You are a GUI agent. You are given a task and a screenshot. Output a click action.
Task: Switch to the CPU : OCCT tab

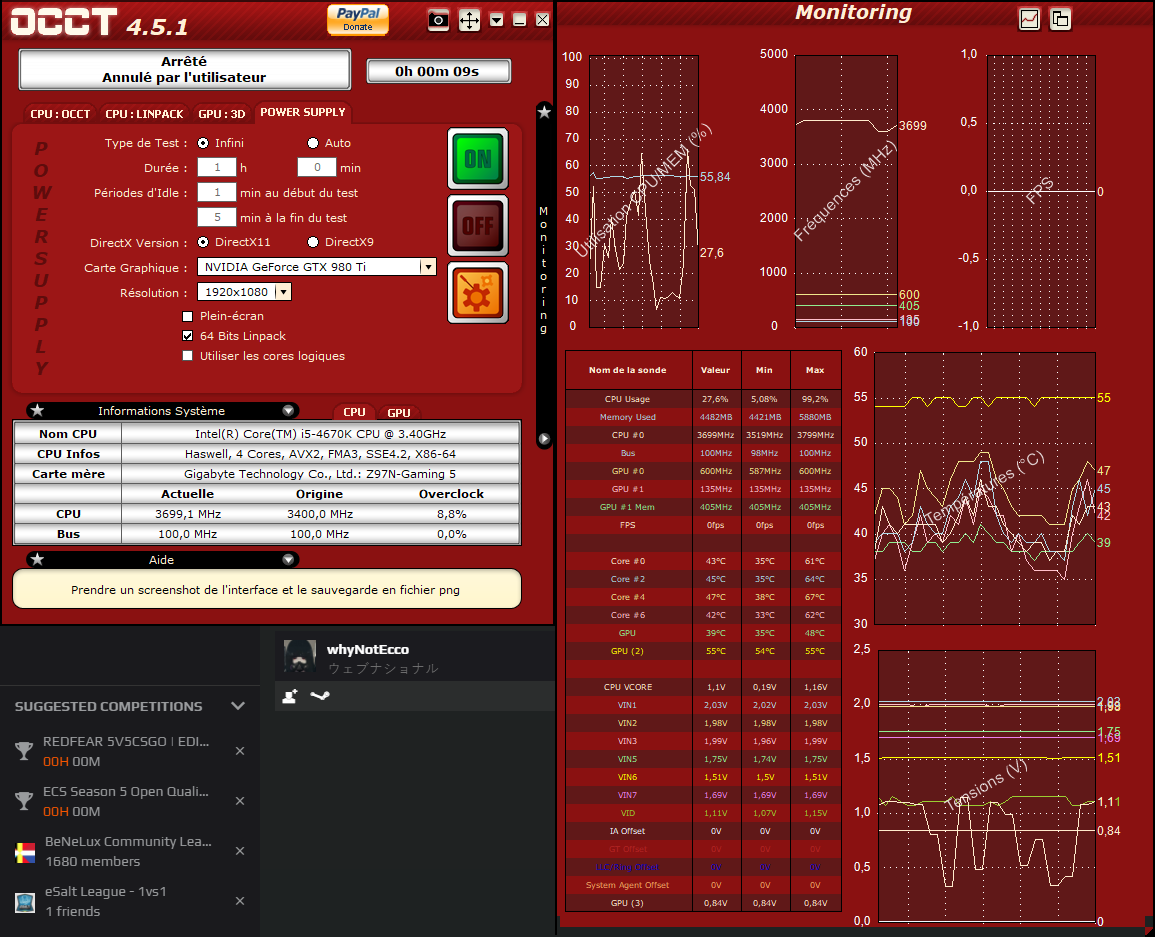click(60, 114)
